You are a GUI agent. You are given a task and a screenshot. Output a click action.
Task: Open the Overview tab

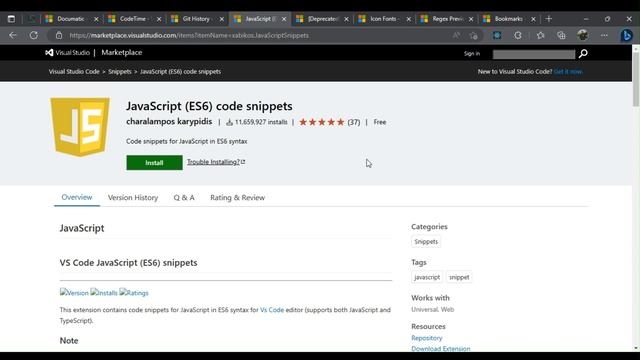coord(77,197)
